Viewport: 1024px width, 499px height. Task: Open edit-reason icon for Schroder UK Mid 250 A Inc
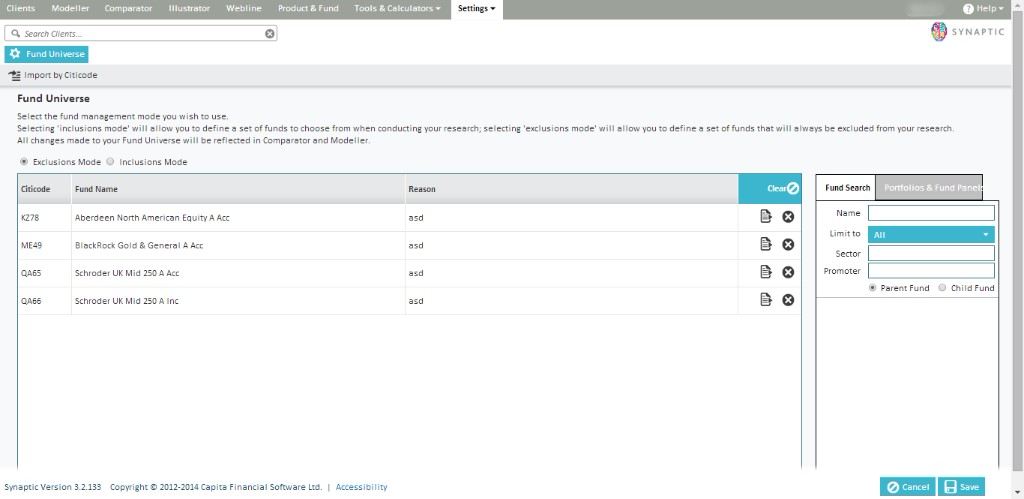pyautogui.click(x=766, y=300)
